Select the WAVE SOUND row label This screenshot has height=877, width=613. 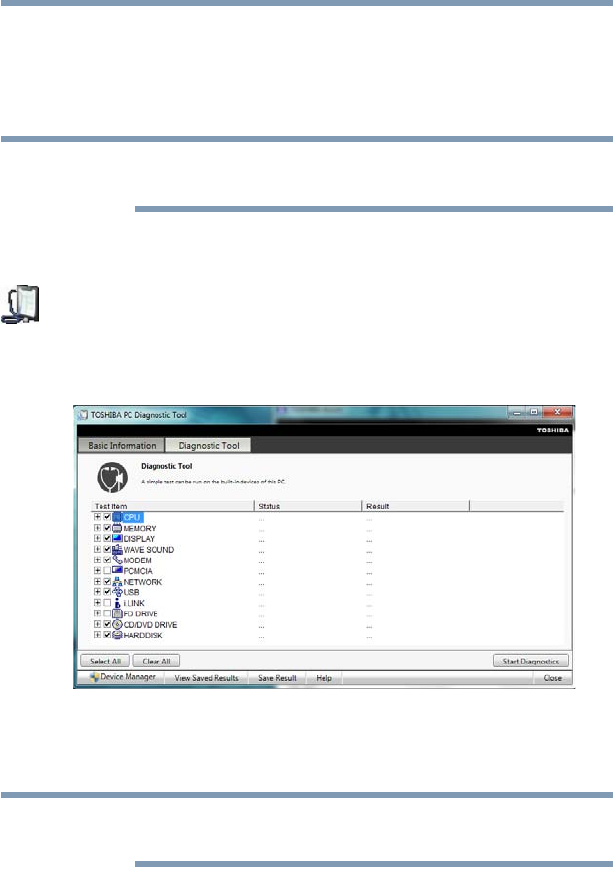tap(149, 550)
